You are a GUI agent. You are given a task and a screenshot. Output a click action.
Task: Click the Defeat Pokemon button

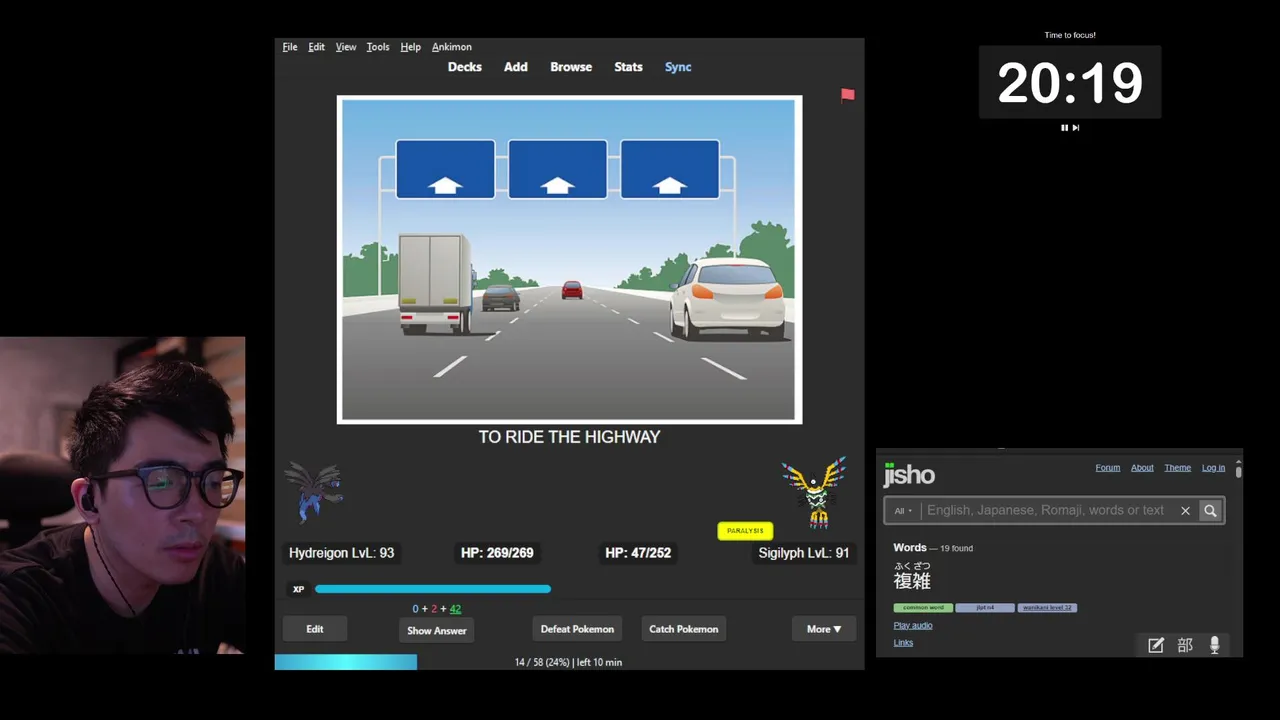pos(577,629)
